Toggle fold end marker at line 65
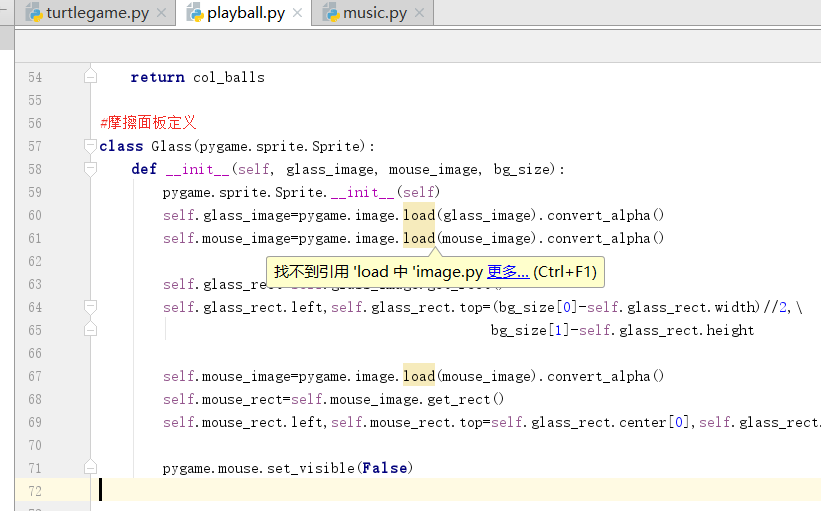 coord(90,330)
